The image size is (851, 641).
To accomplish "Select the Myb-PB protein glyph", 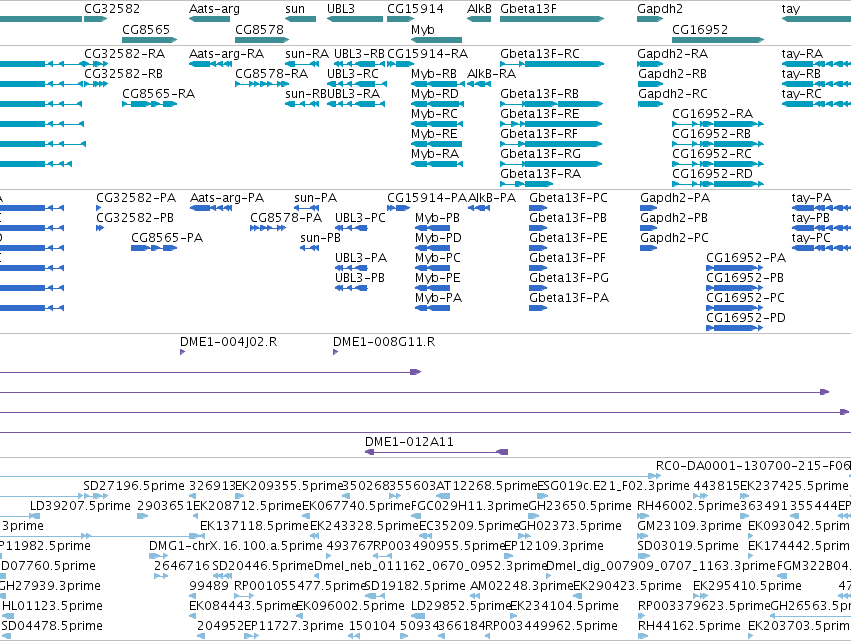I will tap(433, 228).
